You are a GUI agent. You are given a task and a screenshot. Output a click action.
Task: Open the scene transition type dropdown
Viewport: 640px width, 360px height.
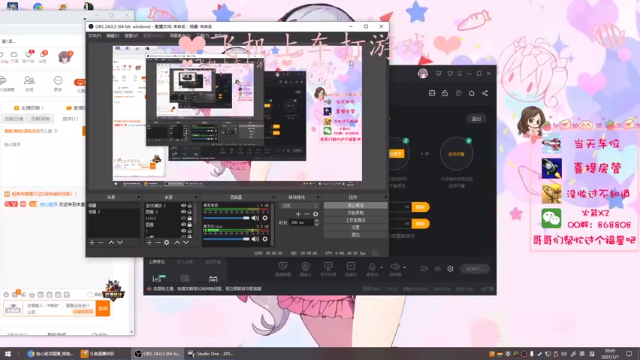click(x=299, y=206)
